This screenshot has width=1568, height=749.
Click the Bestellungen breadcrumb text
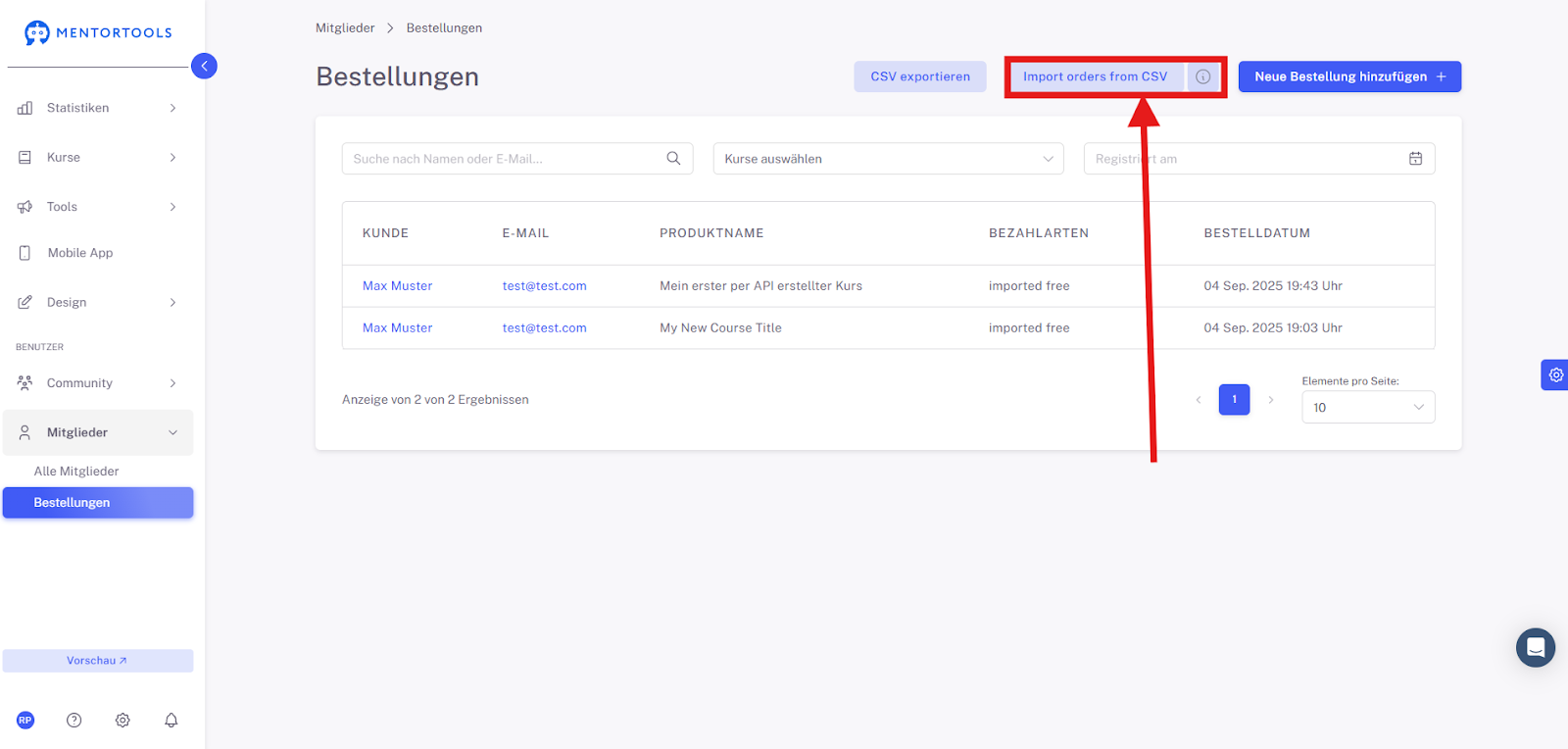[444, 27]
